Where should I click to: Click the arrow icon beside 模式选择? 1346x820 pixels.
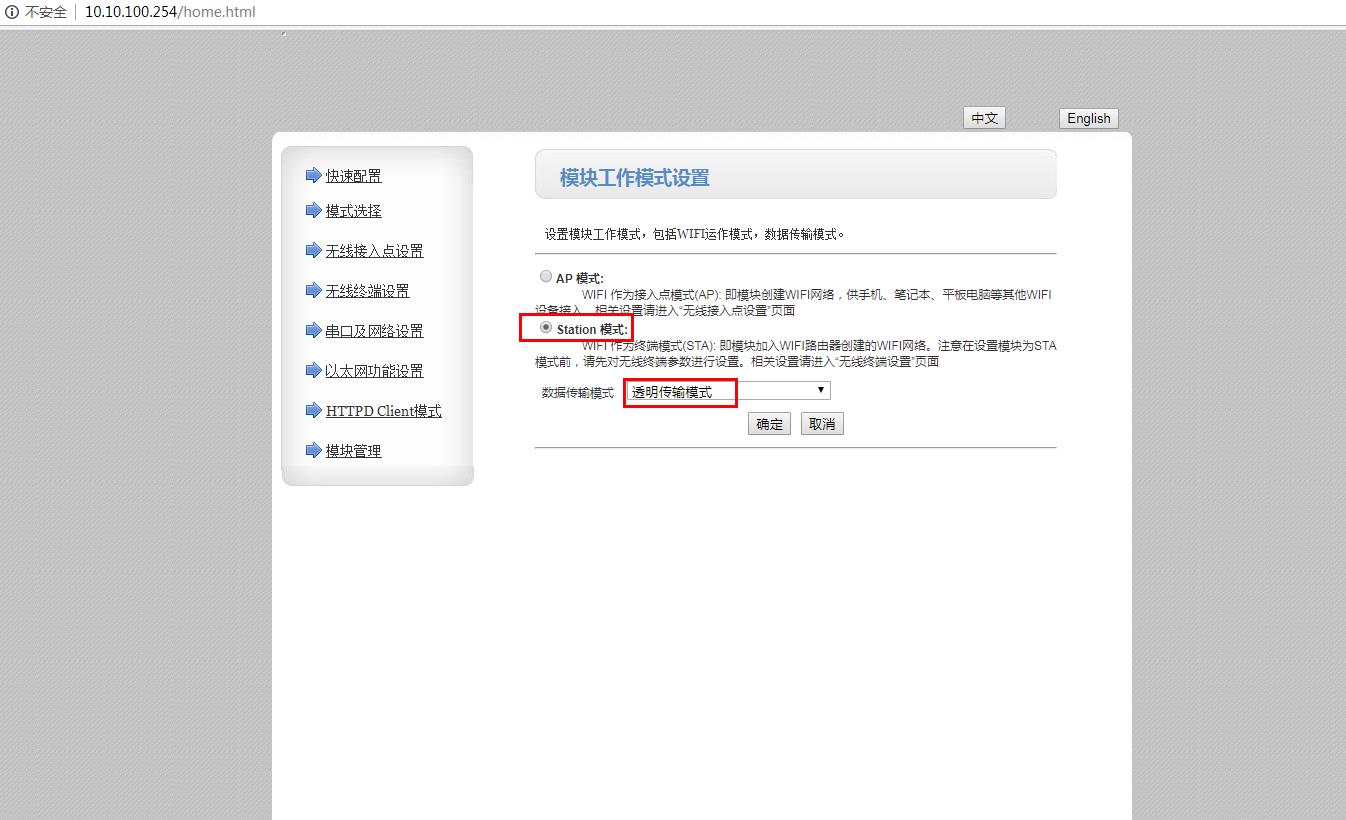pos(313,210)
